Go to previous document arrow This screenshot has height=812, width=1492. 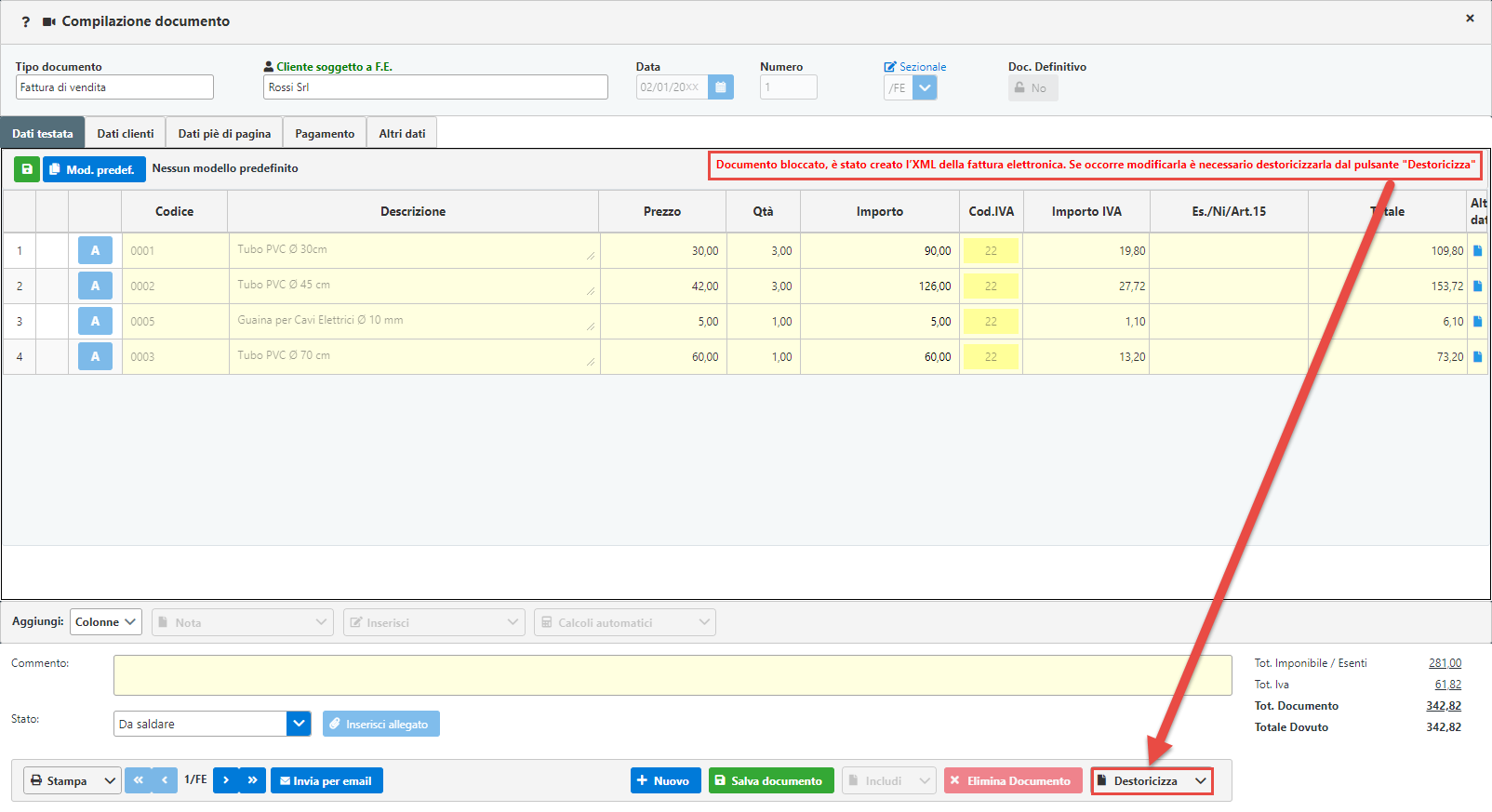pyautogui.click(x=164, y=780)
